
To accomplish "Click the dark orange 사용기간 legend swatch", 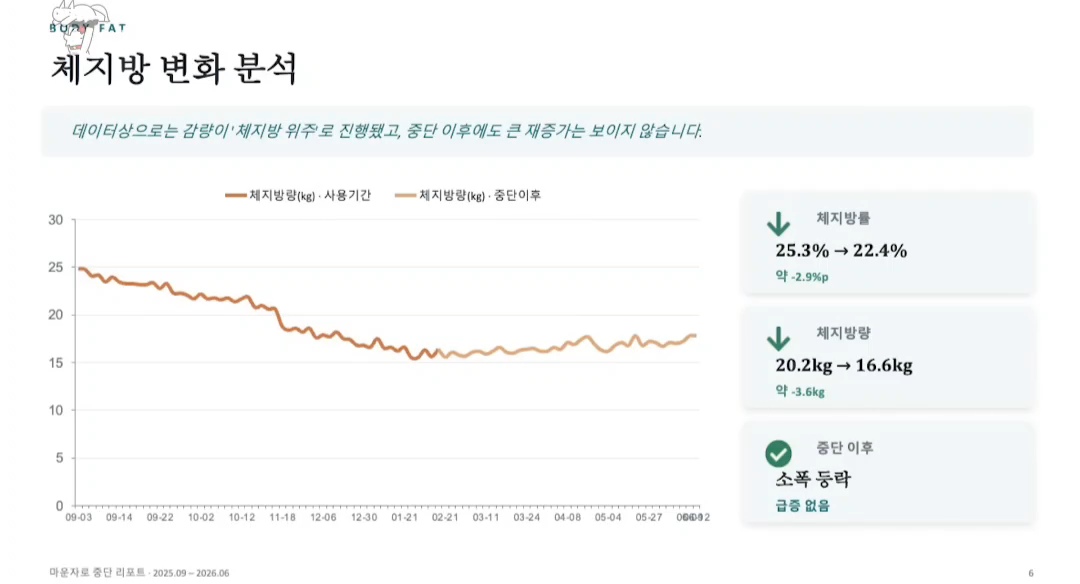I will (236, 196).
